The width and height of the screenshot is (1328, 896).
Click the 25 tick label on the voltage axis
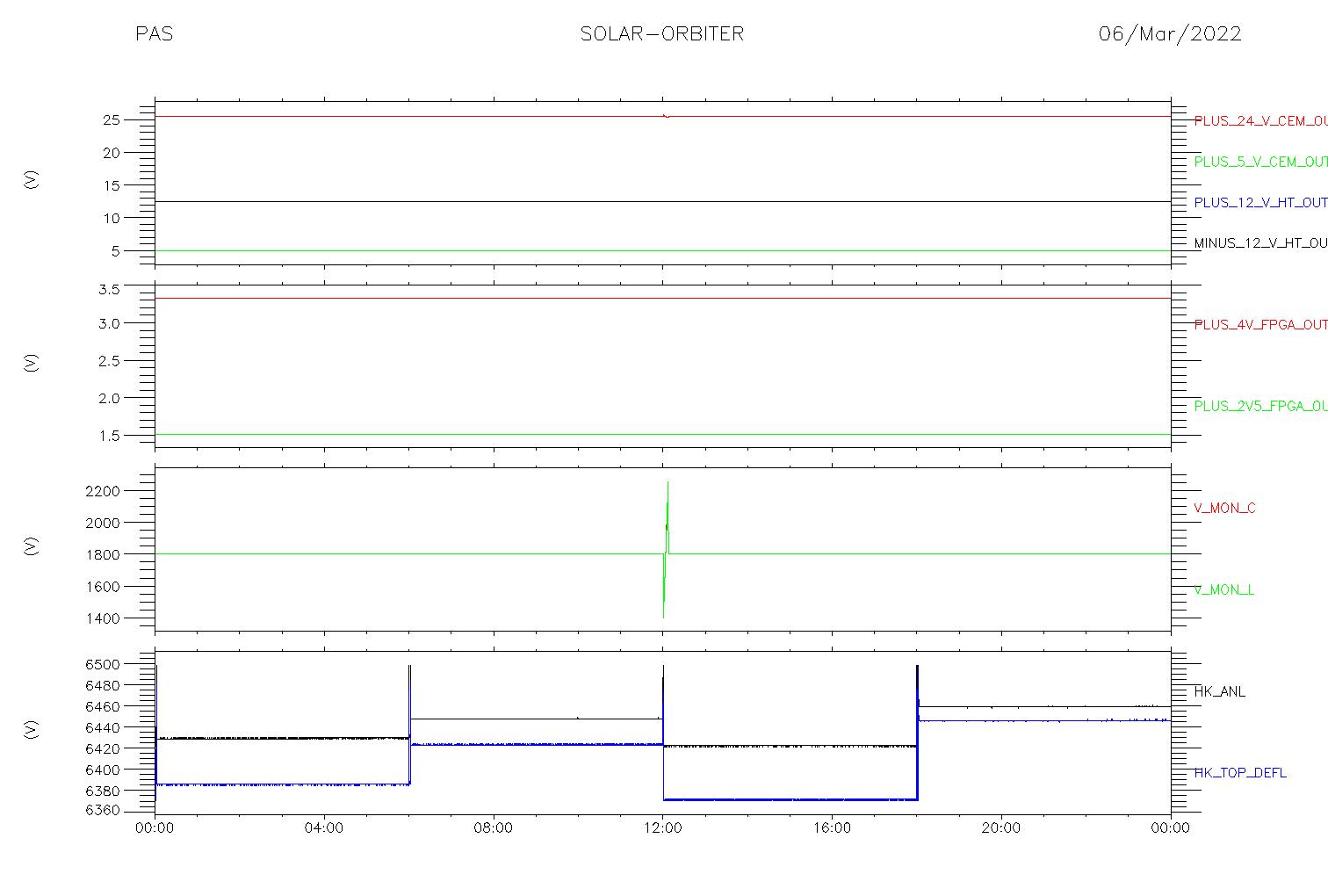pos(110,119)
